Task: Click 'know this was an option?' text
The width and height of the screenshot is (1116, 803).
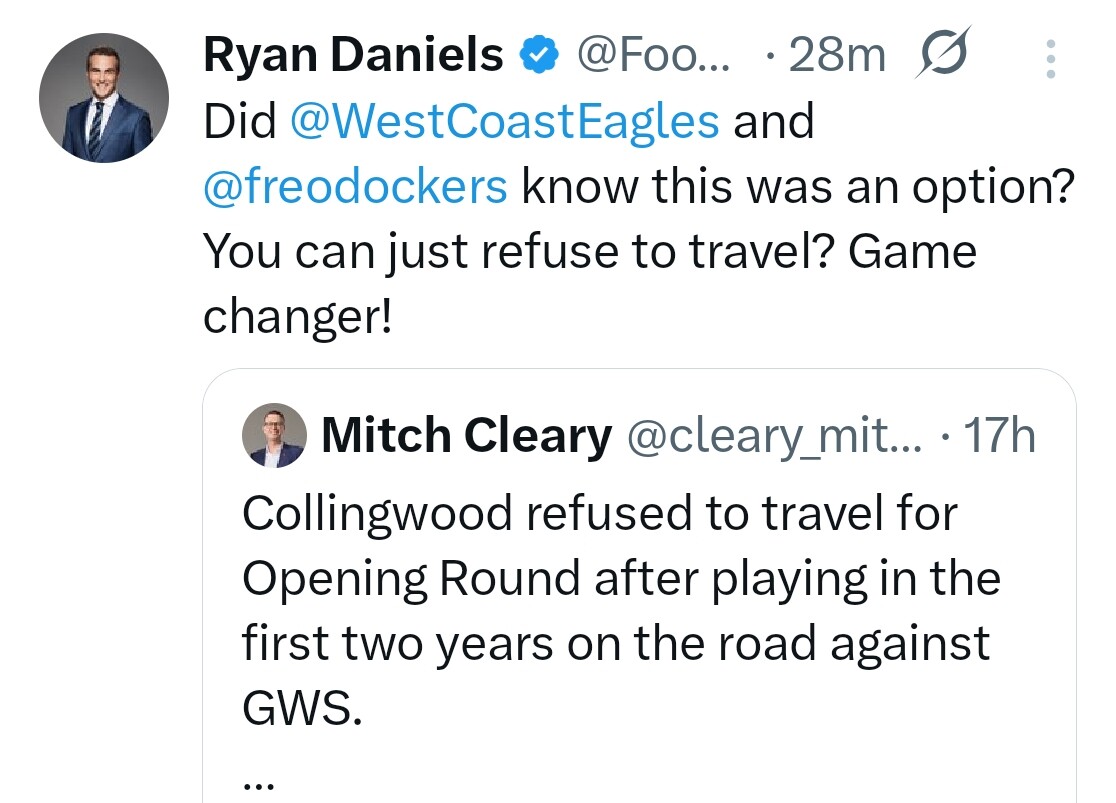Action: coord(797,187)
